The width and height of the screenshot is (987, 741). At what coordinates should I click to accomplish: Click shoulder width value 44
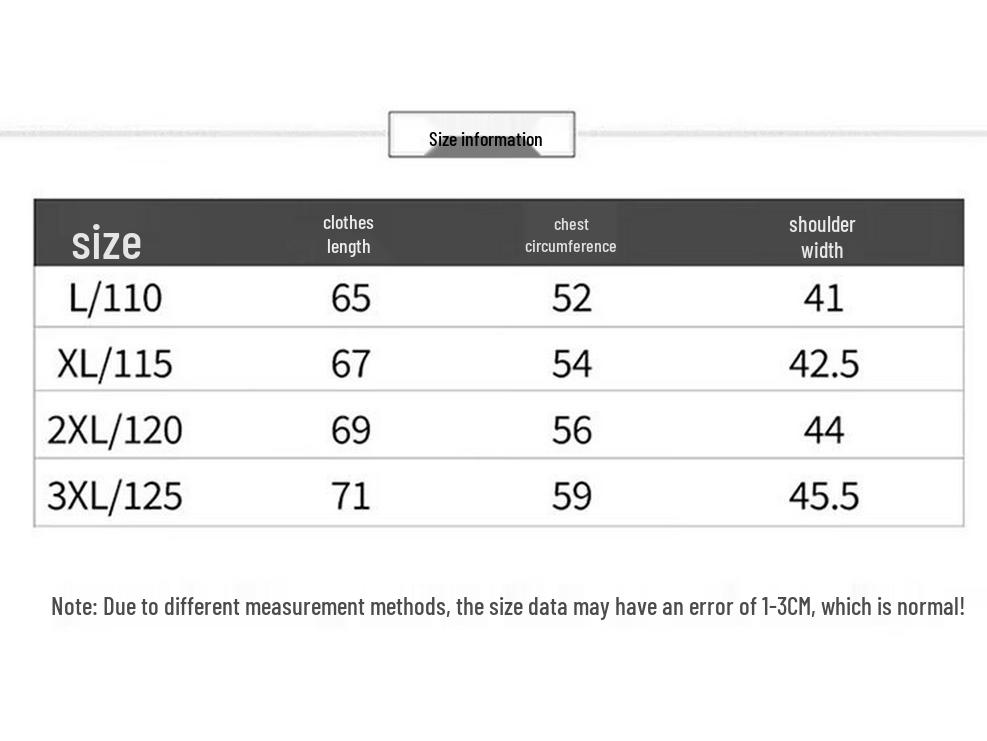pyautogui.click(x=824, y=431)
